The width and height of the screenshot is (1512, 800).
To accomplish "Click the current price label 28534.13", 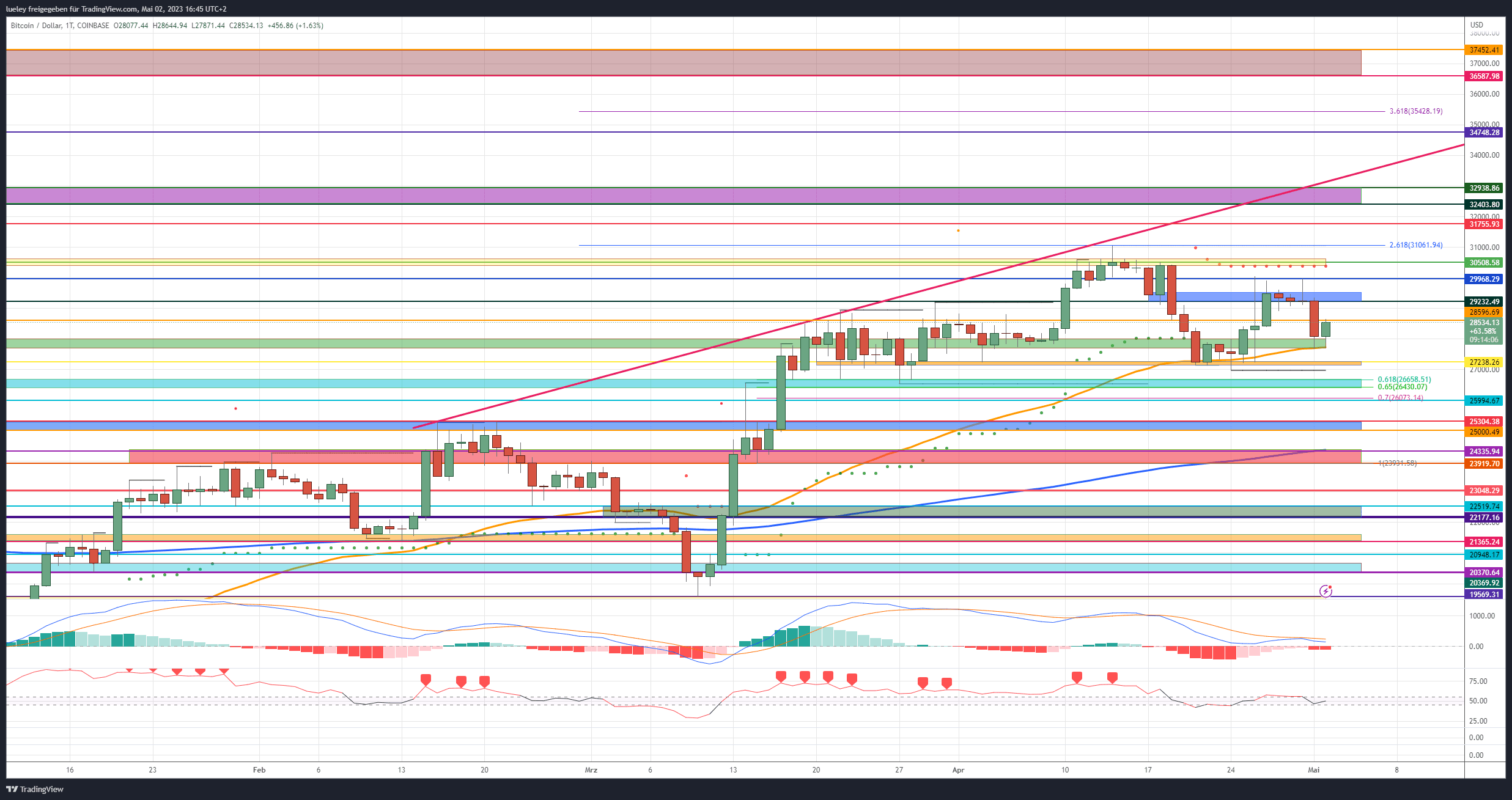I will pos(1484,323).
